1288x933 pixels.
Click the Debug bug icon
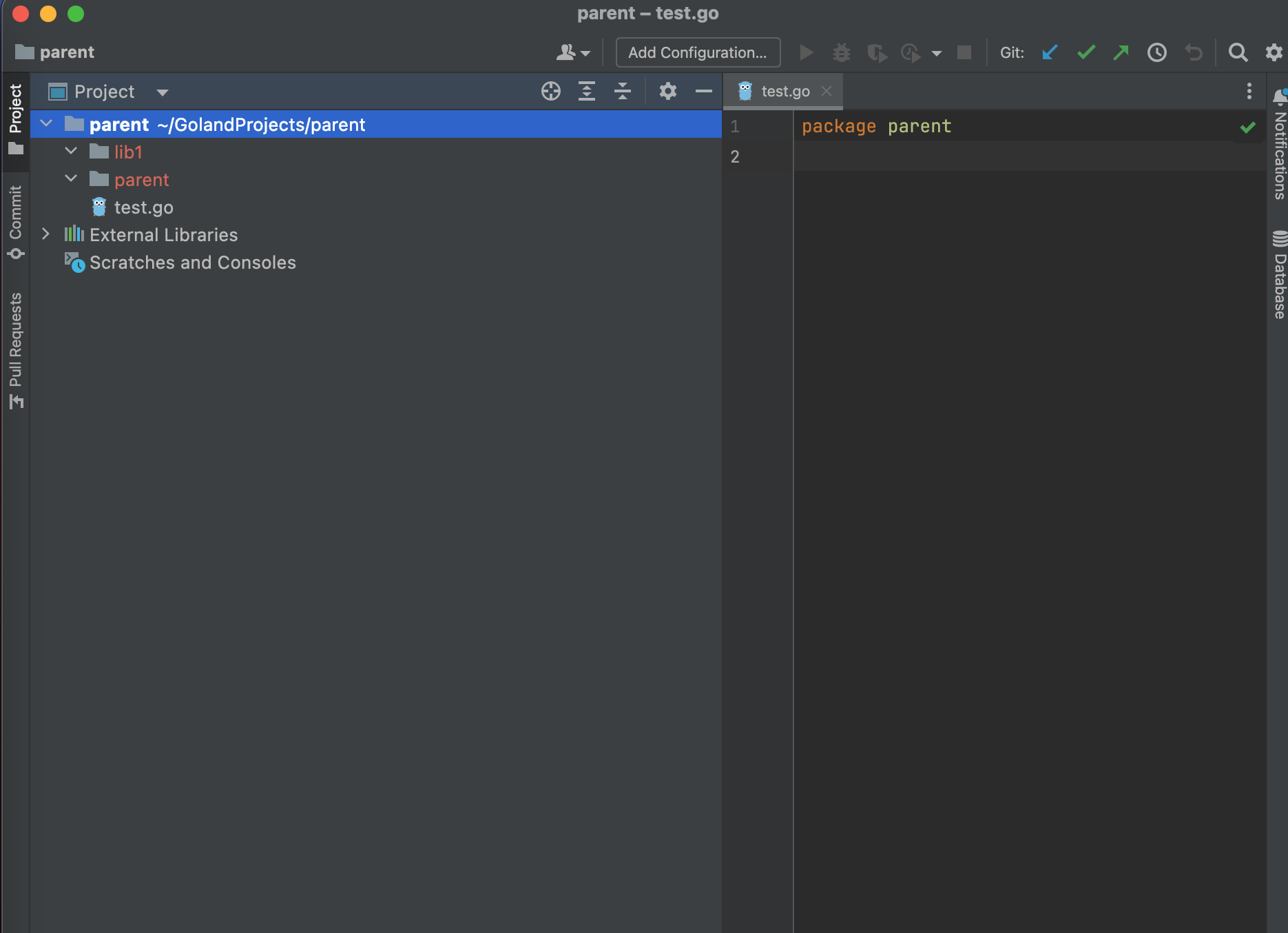coord(841,52)
